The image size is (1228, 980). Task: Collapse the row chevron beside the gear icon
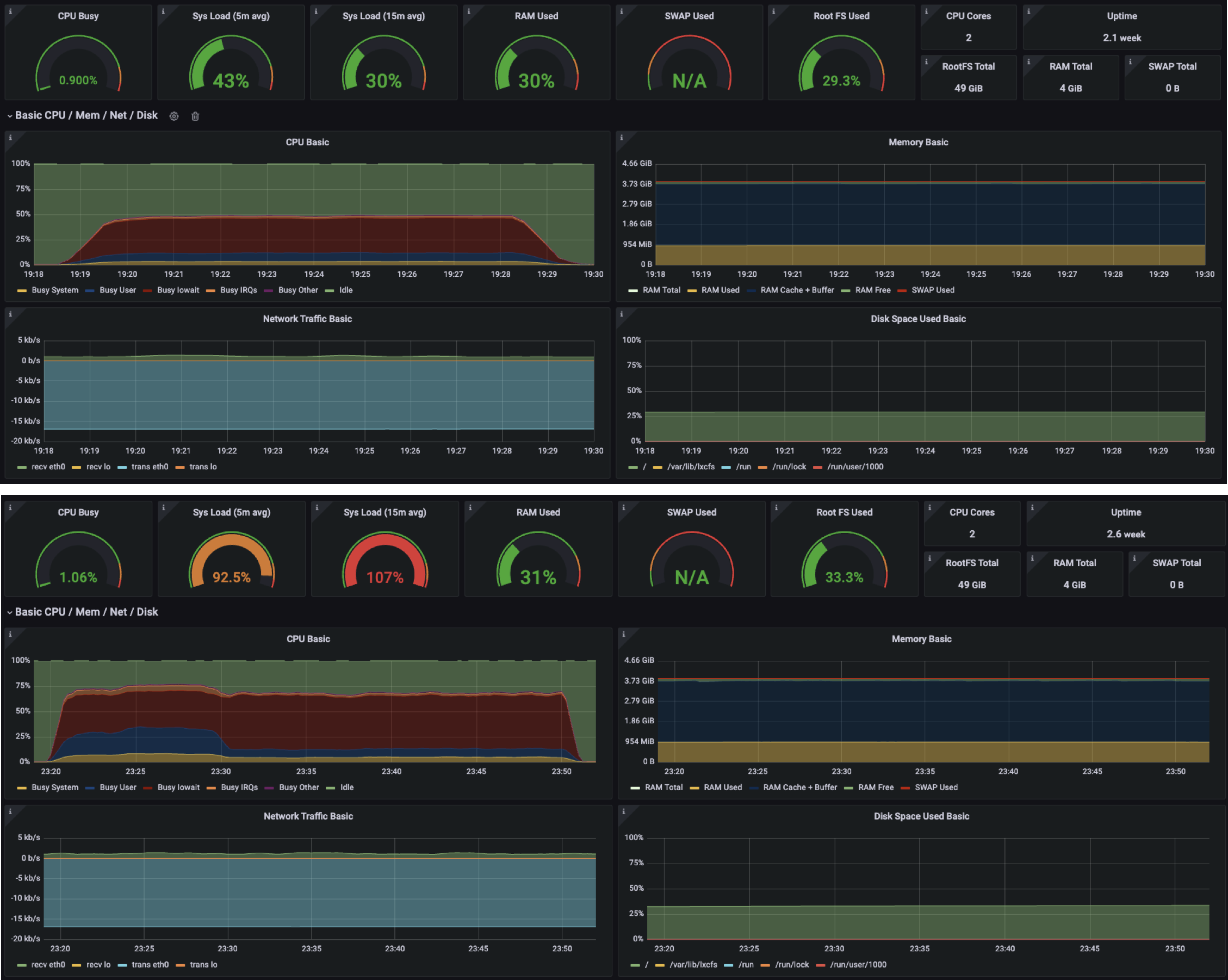[x=10, y=116]
